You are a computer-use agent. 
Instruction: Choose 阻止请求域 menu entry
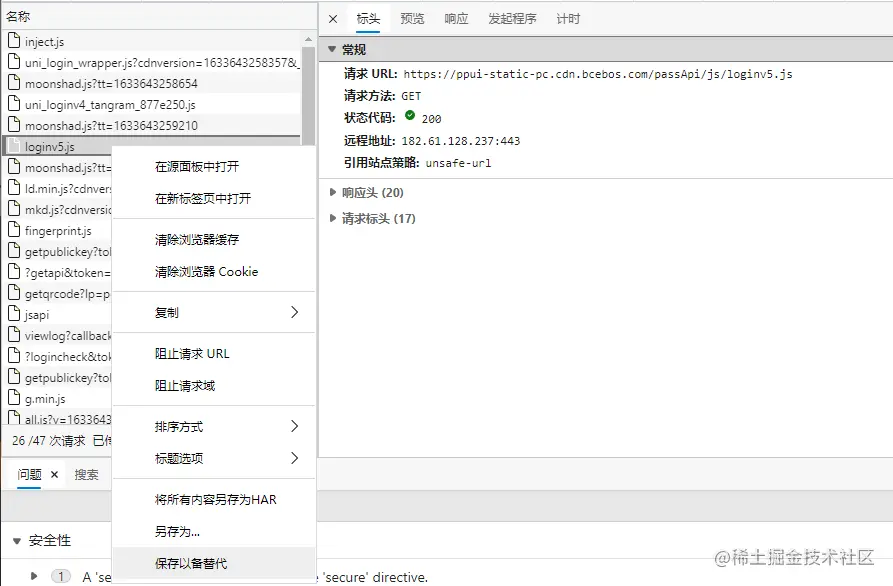point(214,386)
